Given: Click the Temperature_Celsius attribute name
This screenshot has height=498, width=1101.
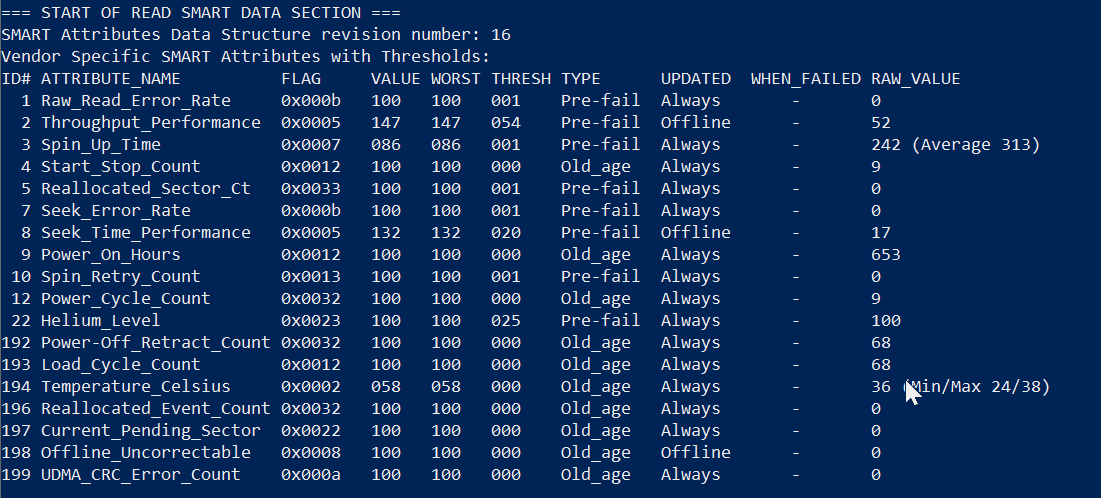Looking at the screenshot, I should coord(136,387).
